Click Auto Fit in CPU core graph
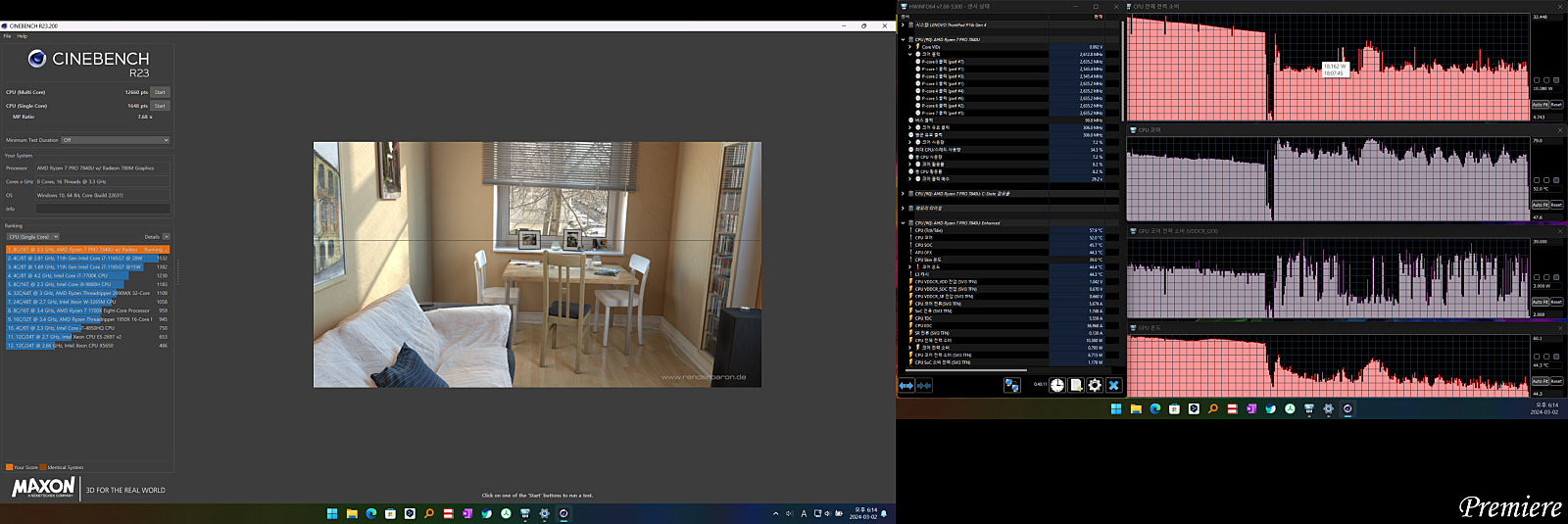This screenshot has height=524, width=1568. click(x=1540, y=205)
